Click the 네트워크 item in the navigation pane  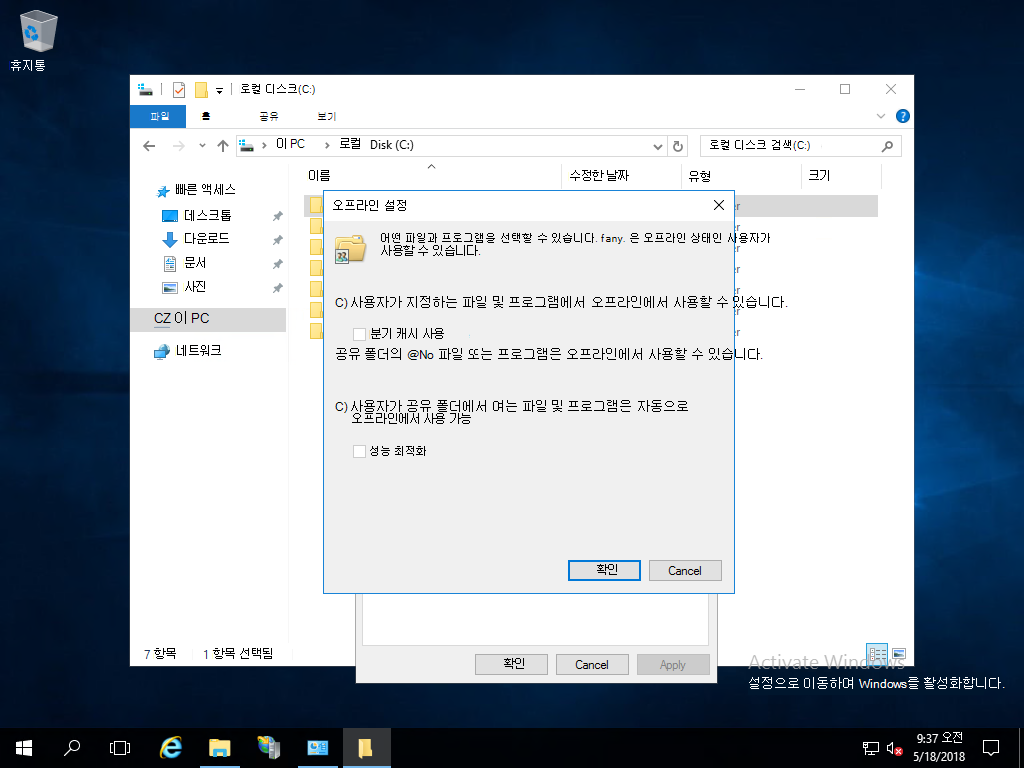pos(198,351)
